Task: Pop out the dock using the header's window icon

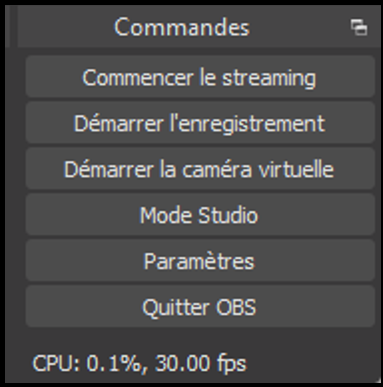Action: pyautogui.click(x=359, y=27)
